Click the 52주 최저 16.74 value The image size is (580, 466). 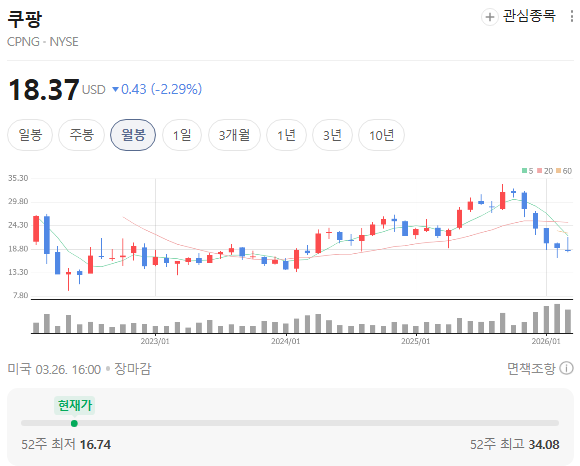pyautogui.click(x=66, y=444)
